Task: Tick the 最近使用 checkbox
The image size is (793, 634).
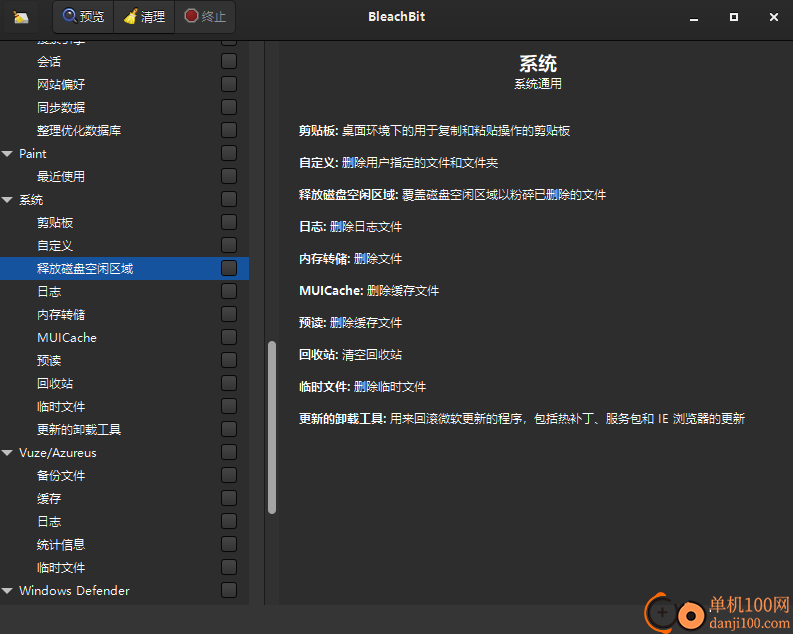Action: click(x=229, y=176)
